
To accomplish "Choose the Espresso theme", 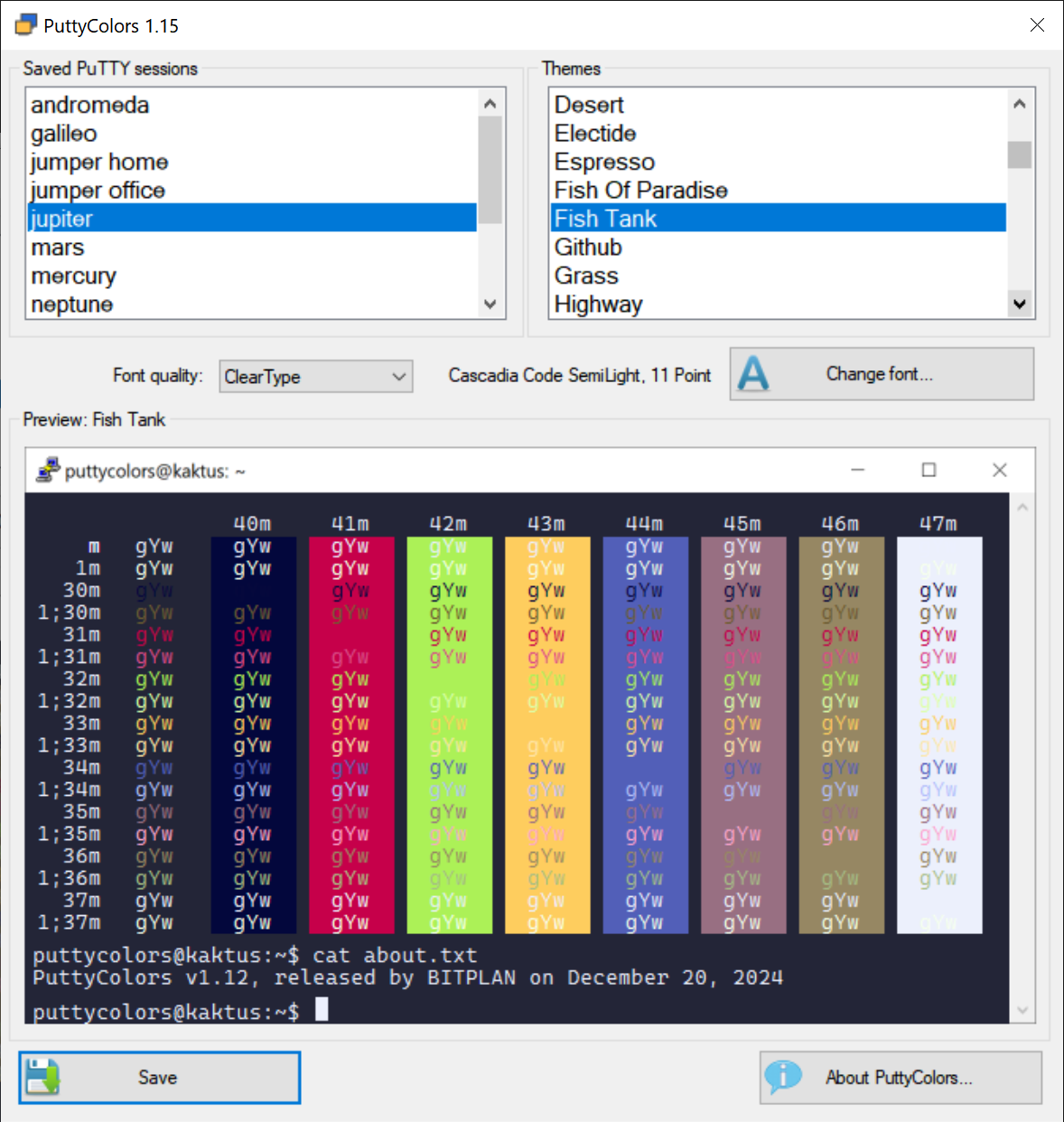I will pos(604,162).
